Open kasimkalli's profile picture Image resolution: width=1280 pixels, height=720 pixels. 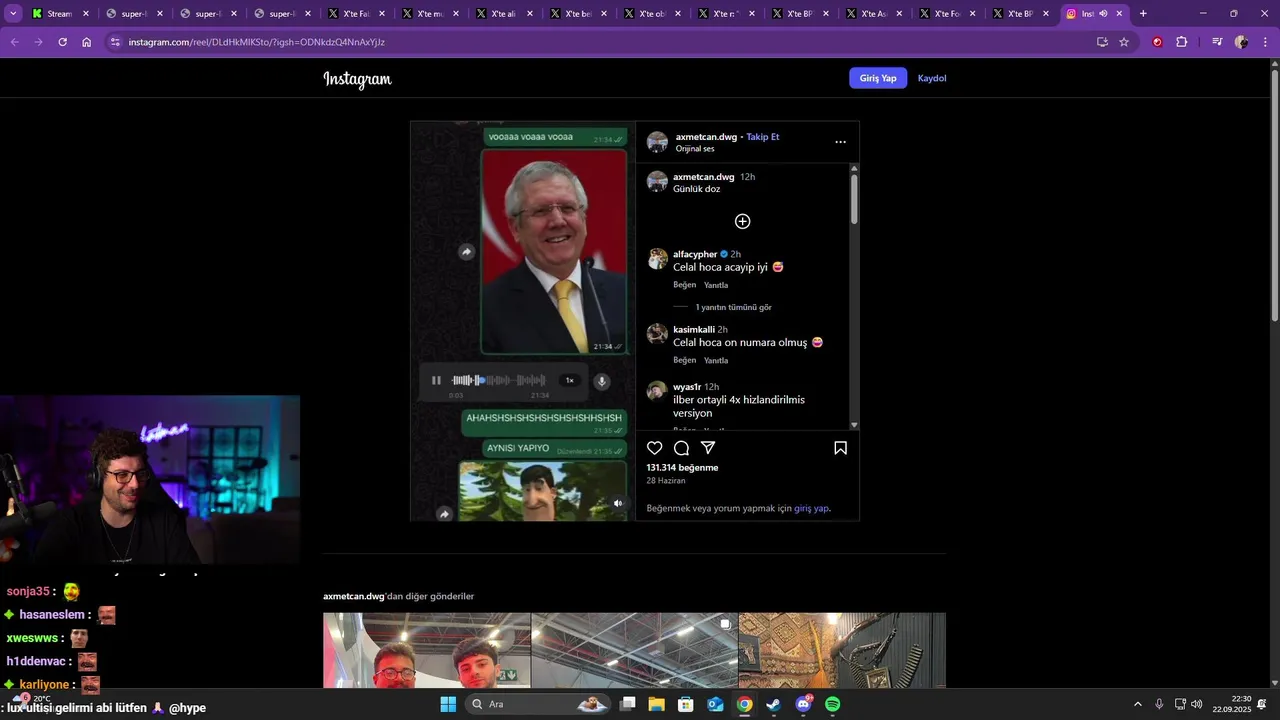[x=657, y=334]
